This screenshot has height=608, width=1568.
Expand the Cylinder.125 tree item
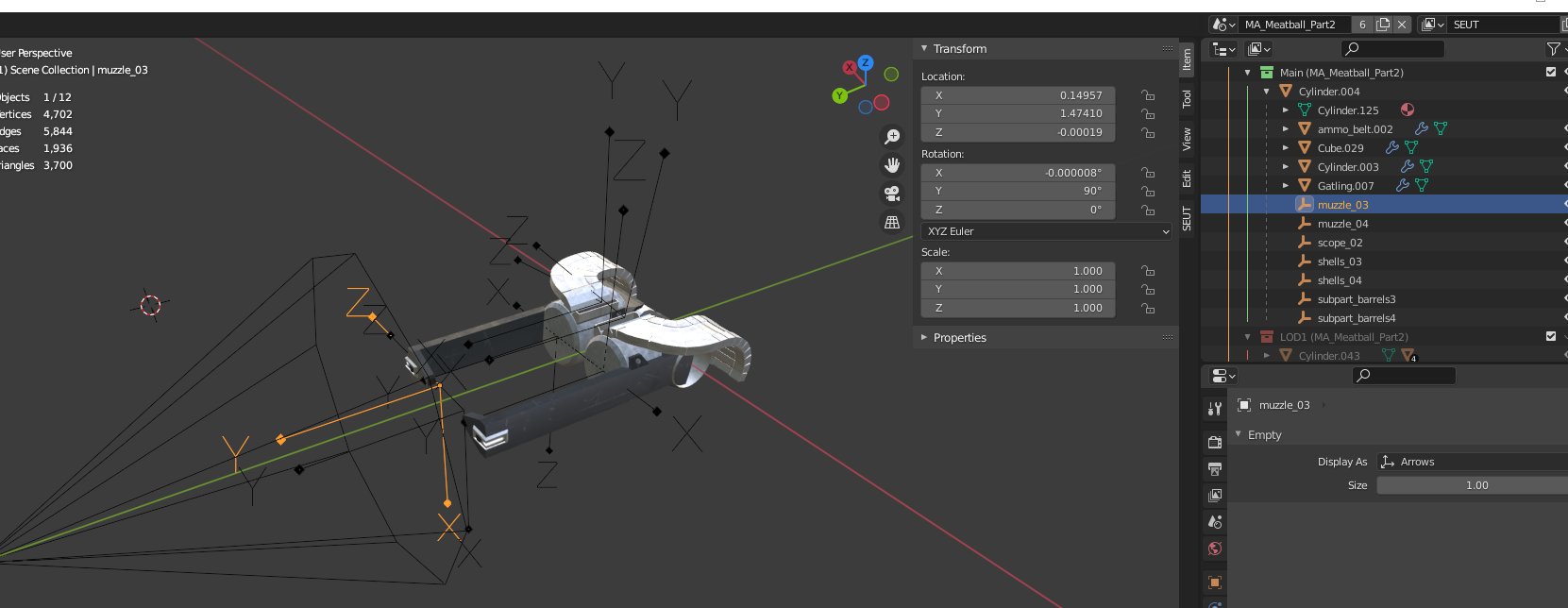(1286, 110)
